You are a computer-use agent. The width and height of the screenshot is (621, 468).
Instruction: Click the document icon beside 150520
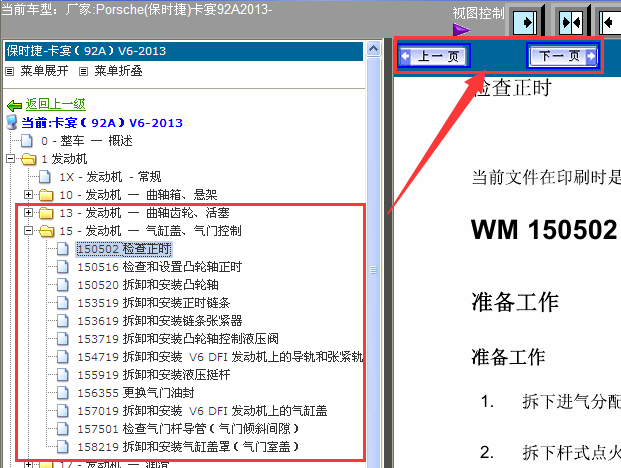coord(63,285)
